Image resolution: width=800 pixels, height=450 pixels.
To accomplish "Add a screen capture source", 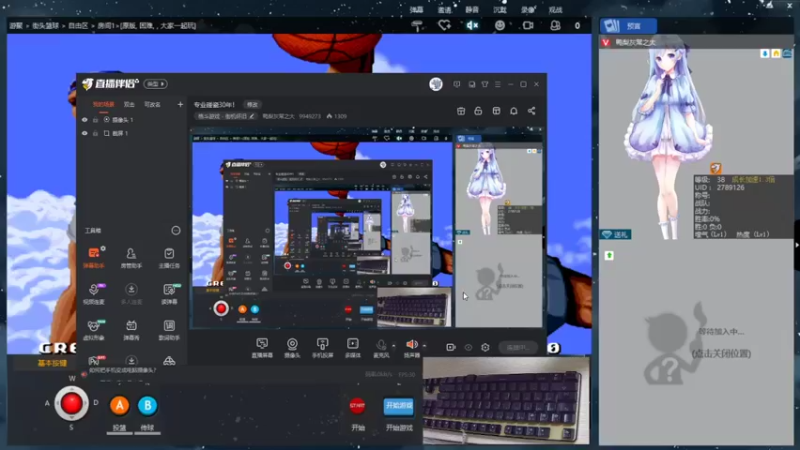I will point(262,347).
